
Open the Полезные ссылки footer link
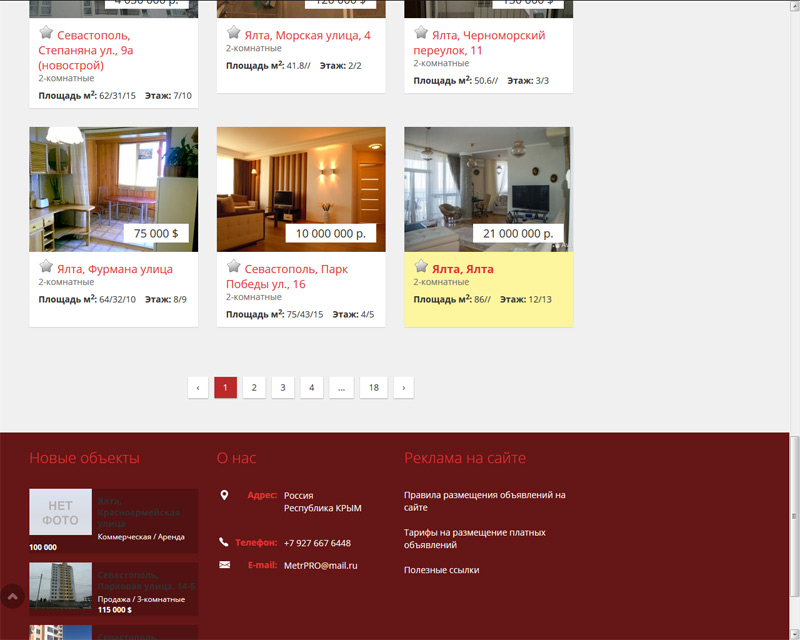(441, 570)
